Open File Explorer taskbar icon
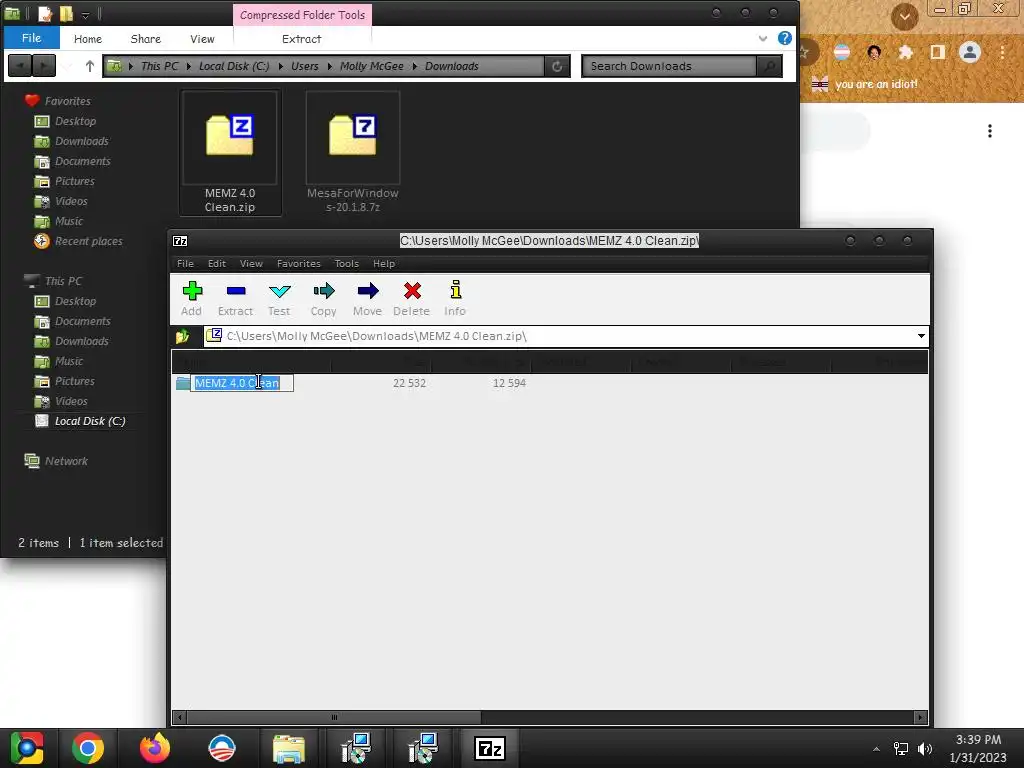 click(x=289, y=748)
